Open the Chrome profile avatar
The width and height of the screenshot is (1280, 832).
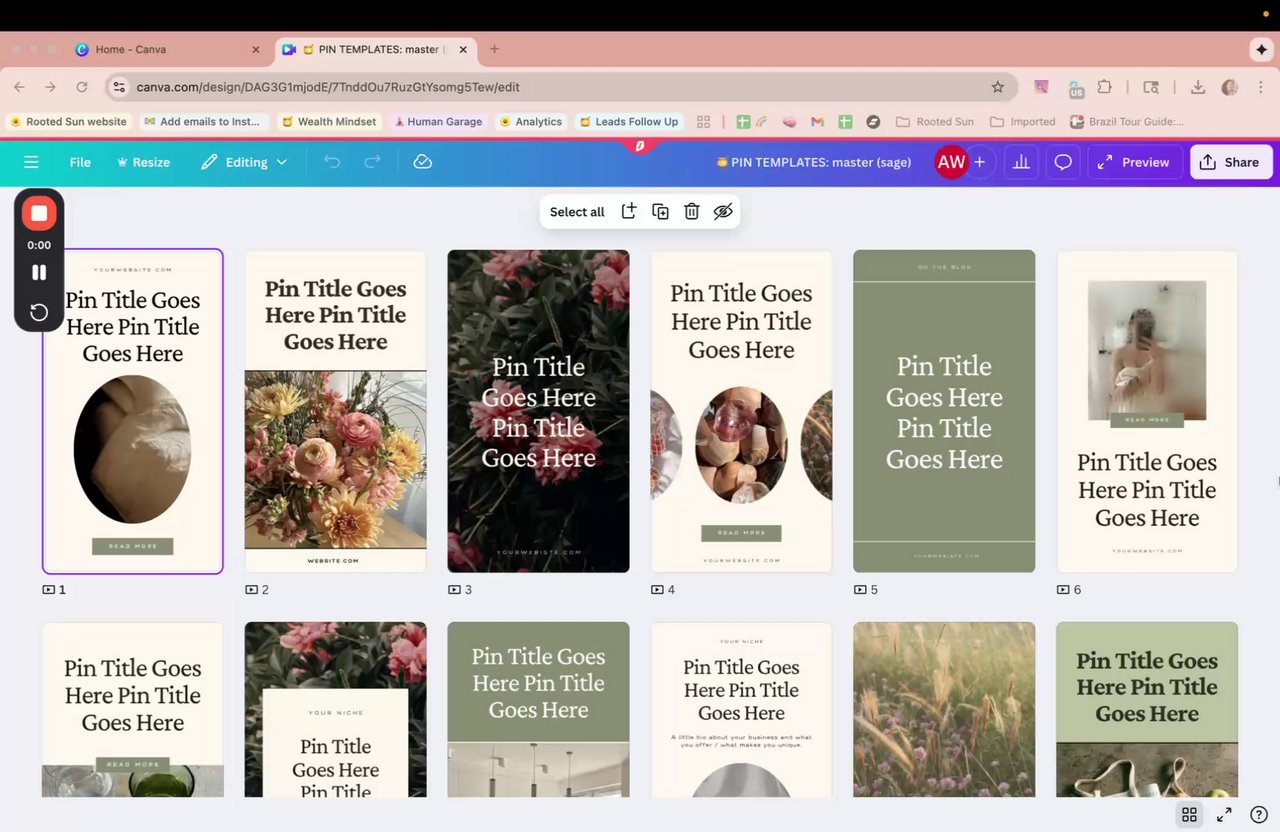[1230, 87]
